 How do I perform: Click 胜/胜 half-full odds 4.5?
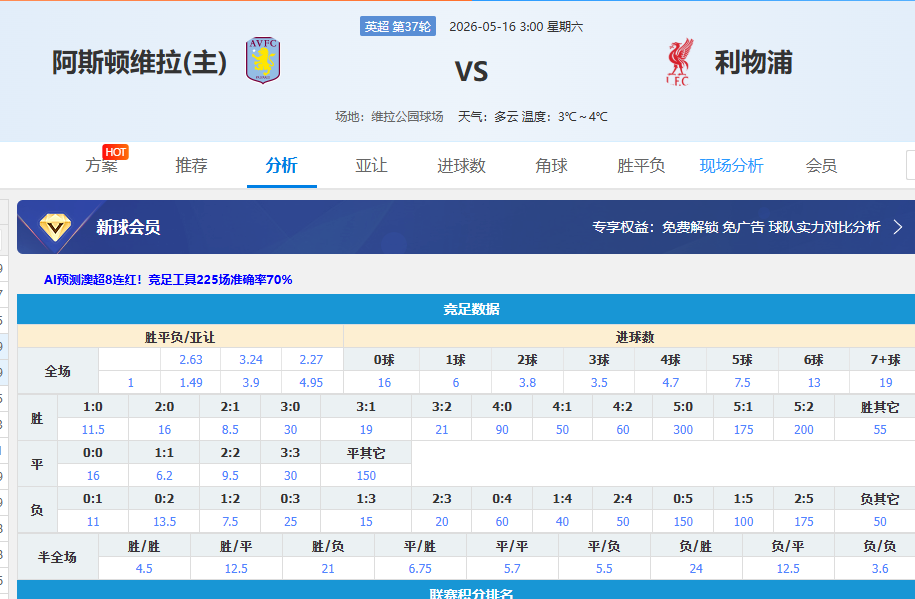click(x=144, y=569)
